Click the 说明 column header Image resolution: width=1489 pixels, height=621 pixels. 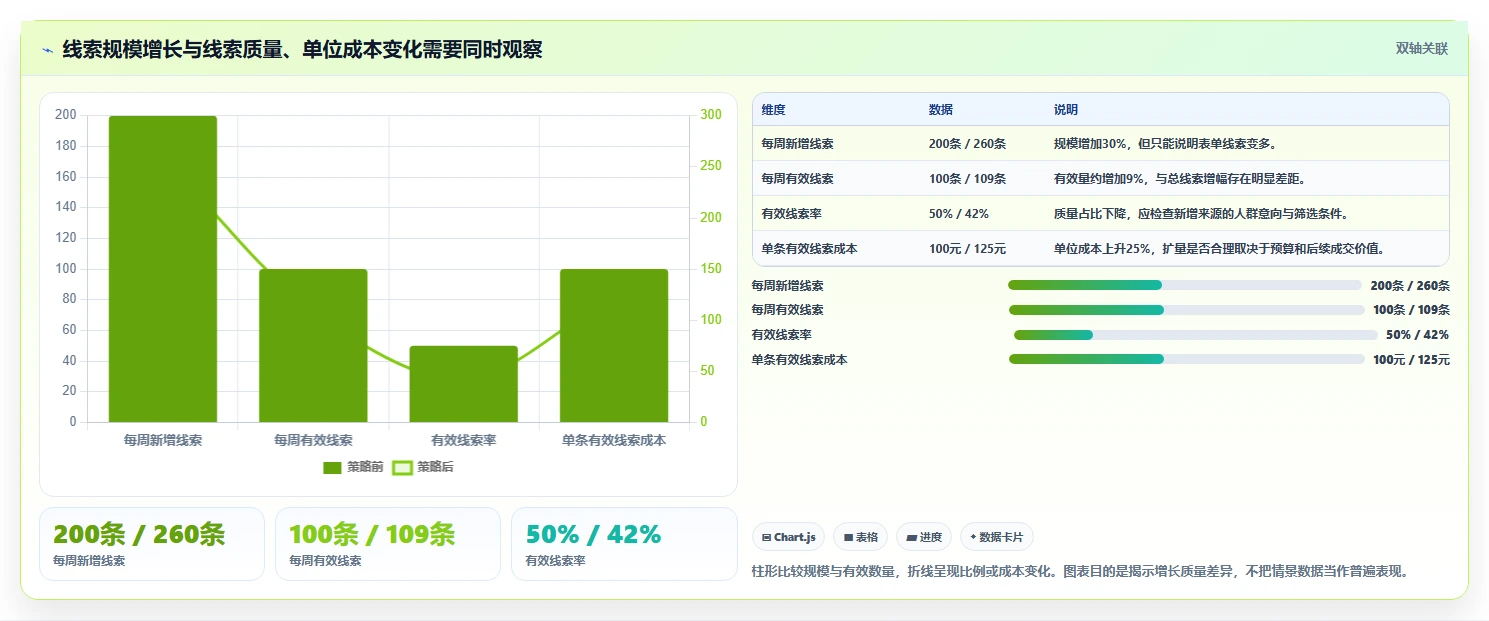coord(1066,110)
